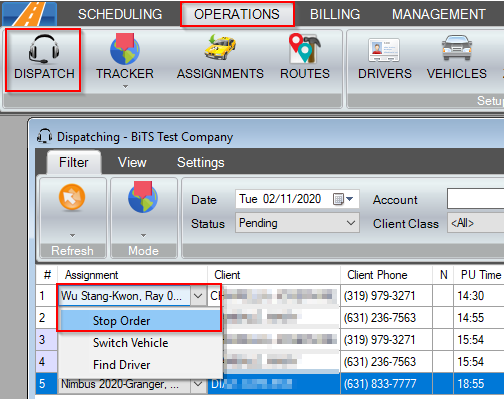Click the road logo application icon

coord(29,14)
